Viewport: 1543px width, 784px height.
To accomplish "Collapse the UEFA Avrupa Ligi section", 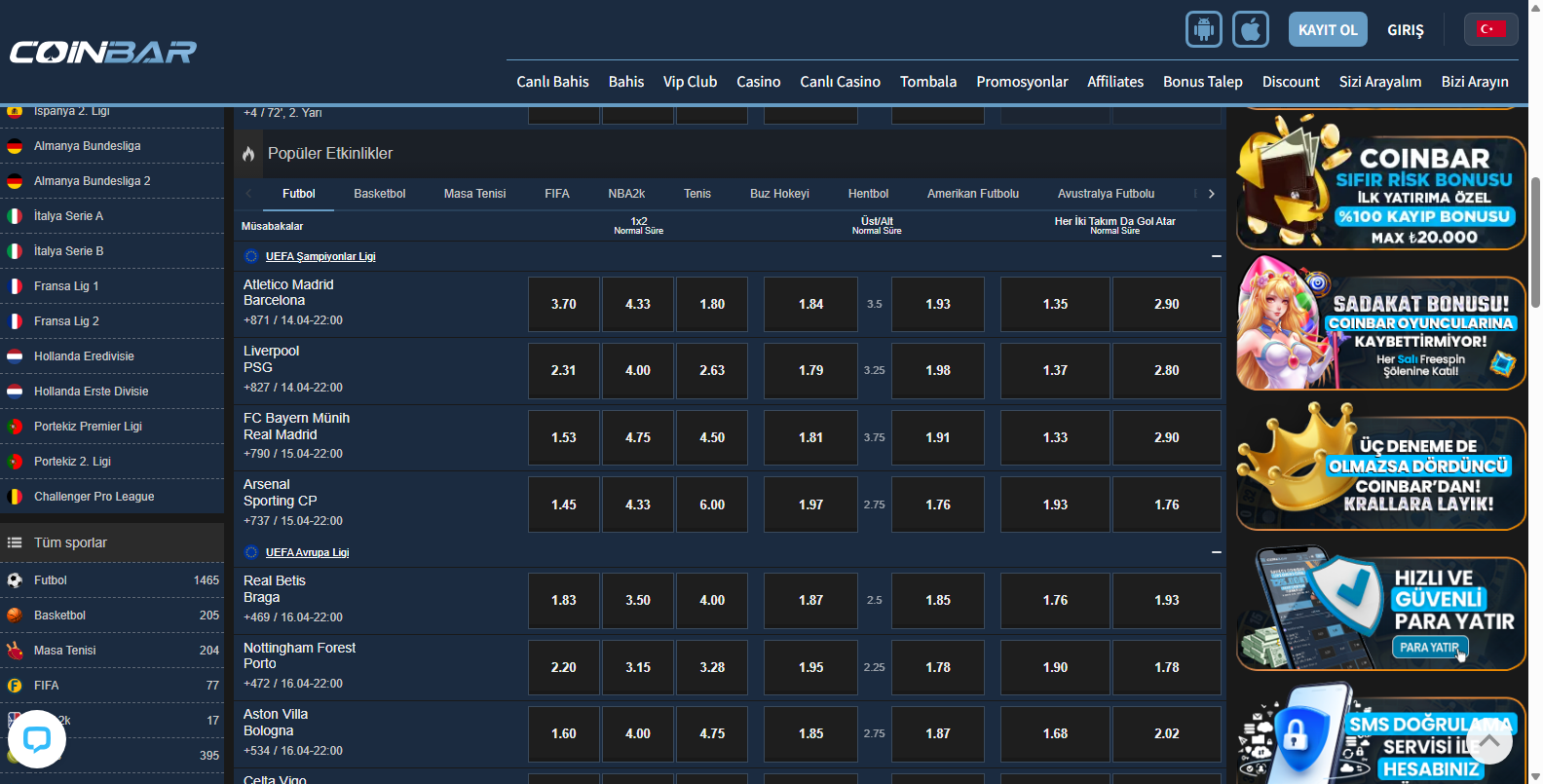I will tap(1216, 552).
